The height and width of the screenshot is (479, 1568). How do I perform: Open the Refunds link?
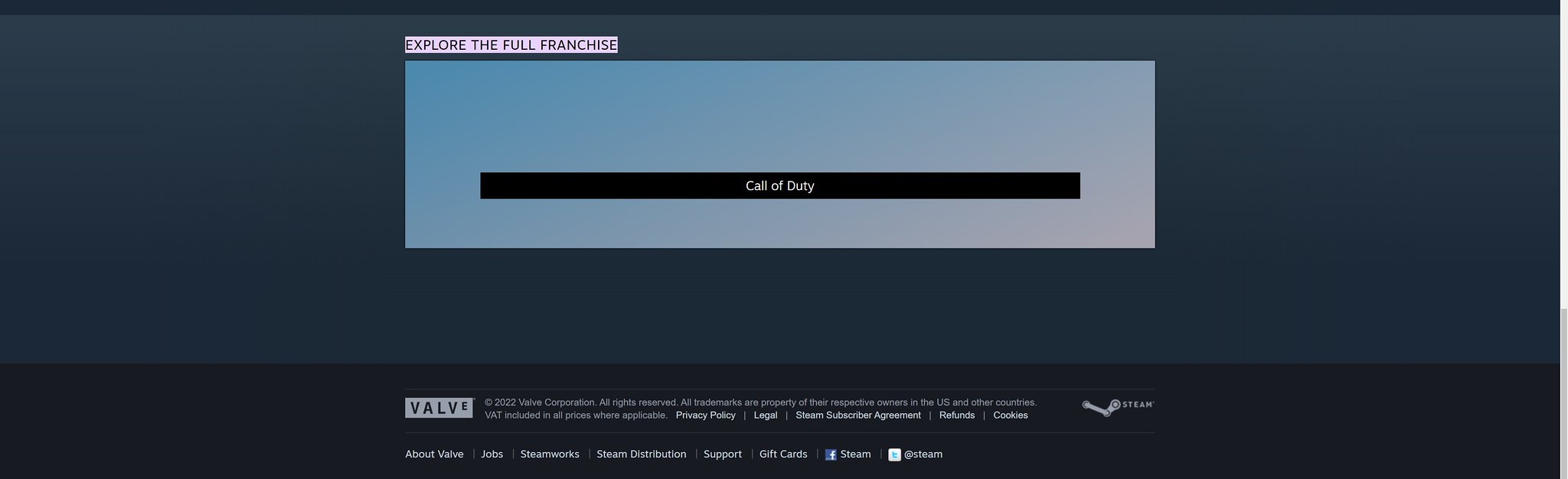(956, 415)
